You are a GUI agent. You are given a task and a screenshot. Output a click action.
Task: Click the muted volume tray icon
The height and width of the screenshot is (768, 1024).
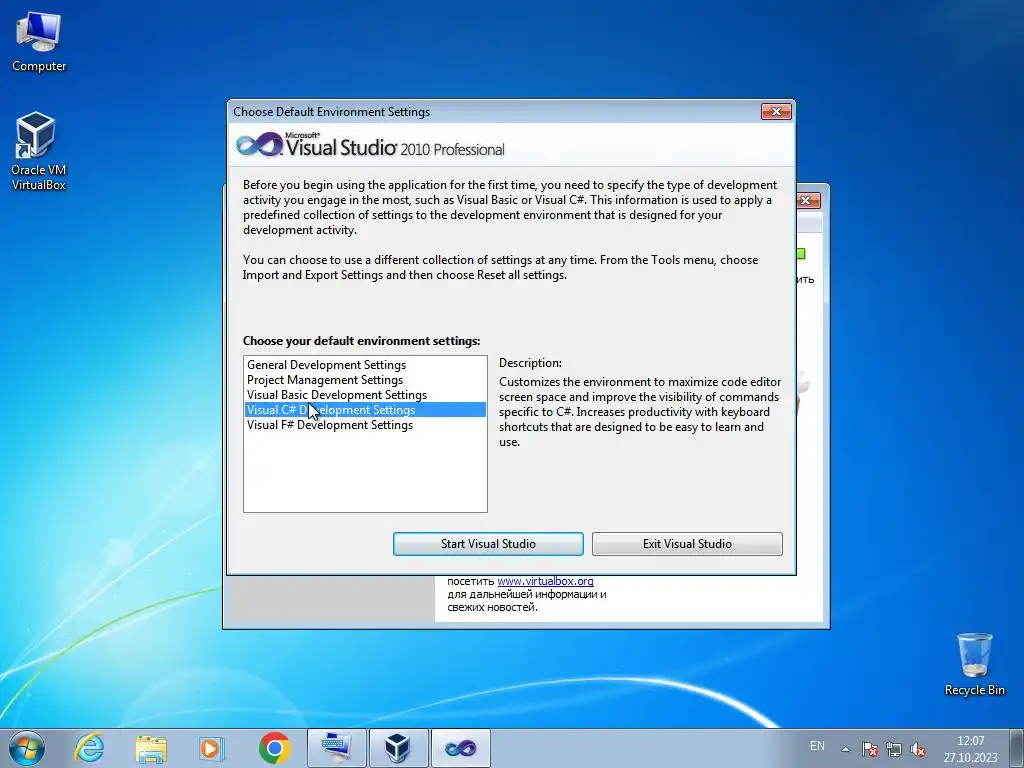coord(918,749)
